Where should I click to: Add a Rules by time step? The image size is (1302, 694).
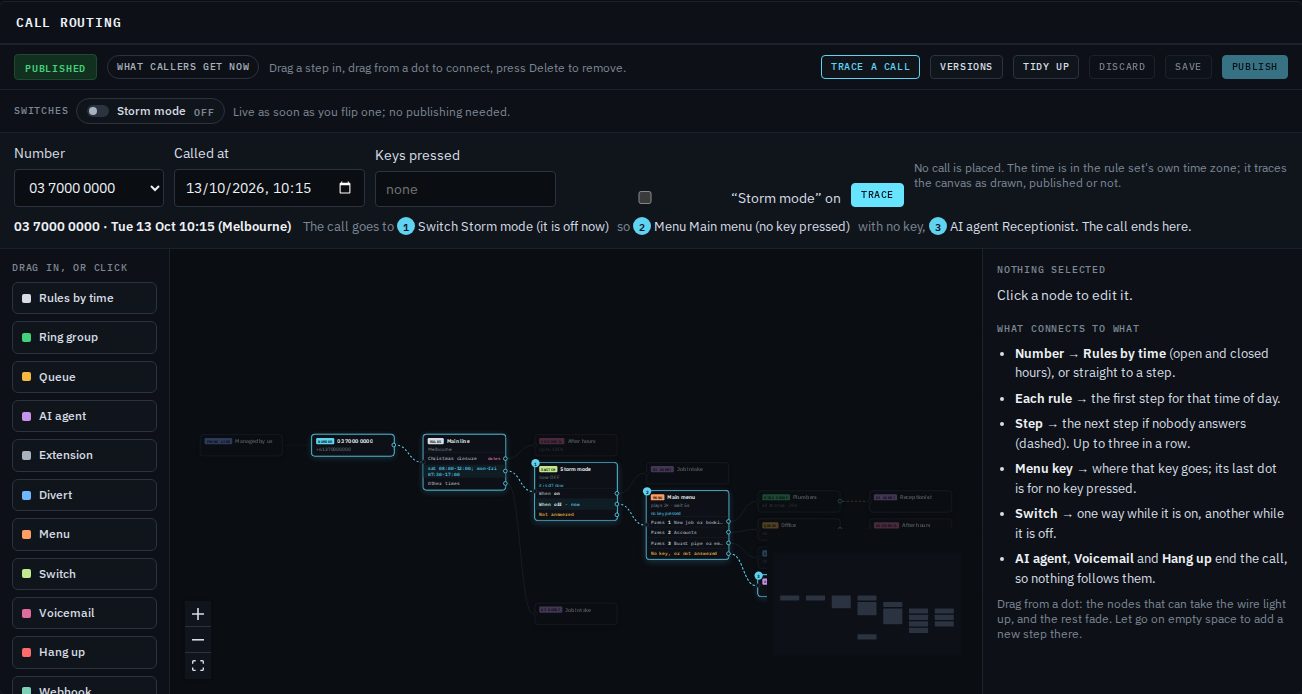pos(85,298)
